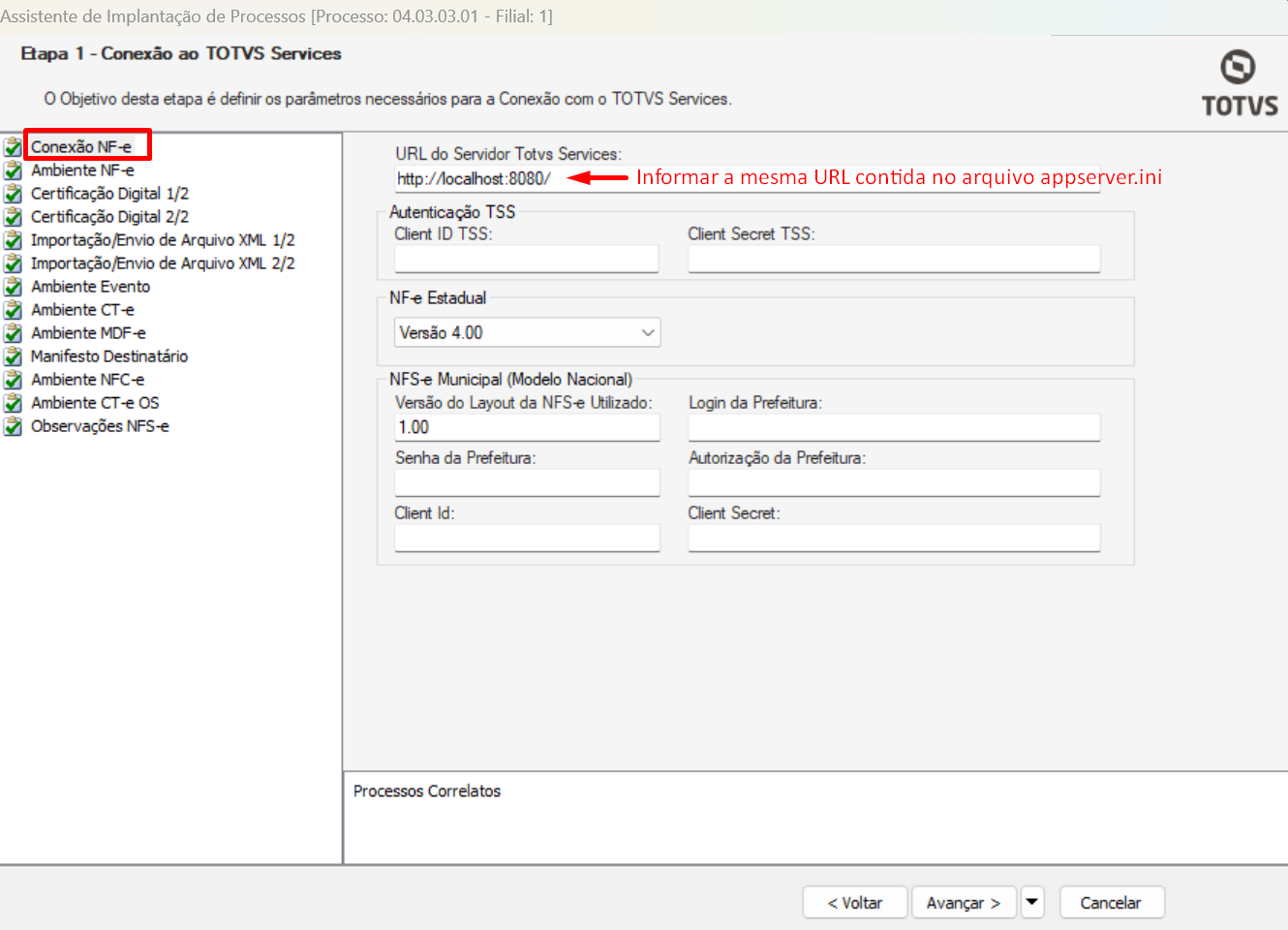Focus the Versão do Layout da NFS-e field
1288x930 pixels.
[527, 427]
